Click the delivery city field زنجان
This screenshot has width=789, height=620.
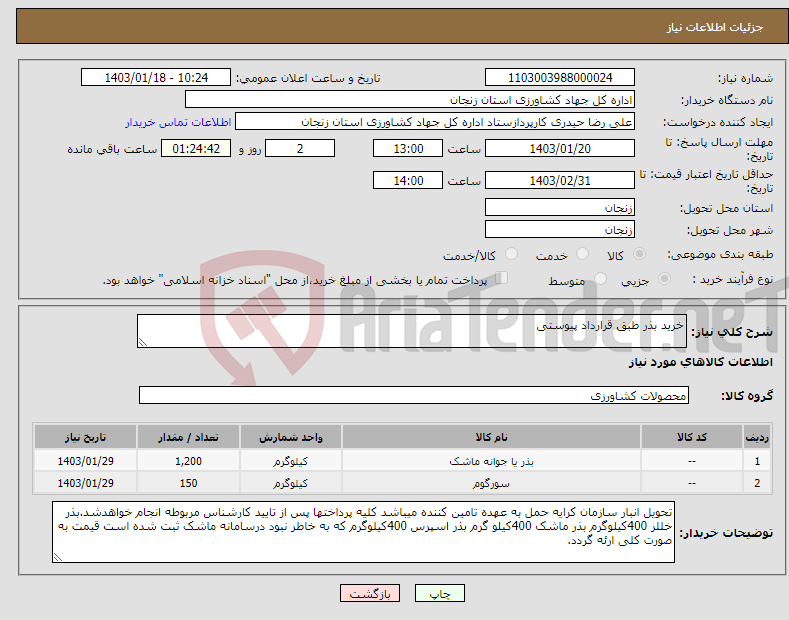coord(560,229)
